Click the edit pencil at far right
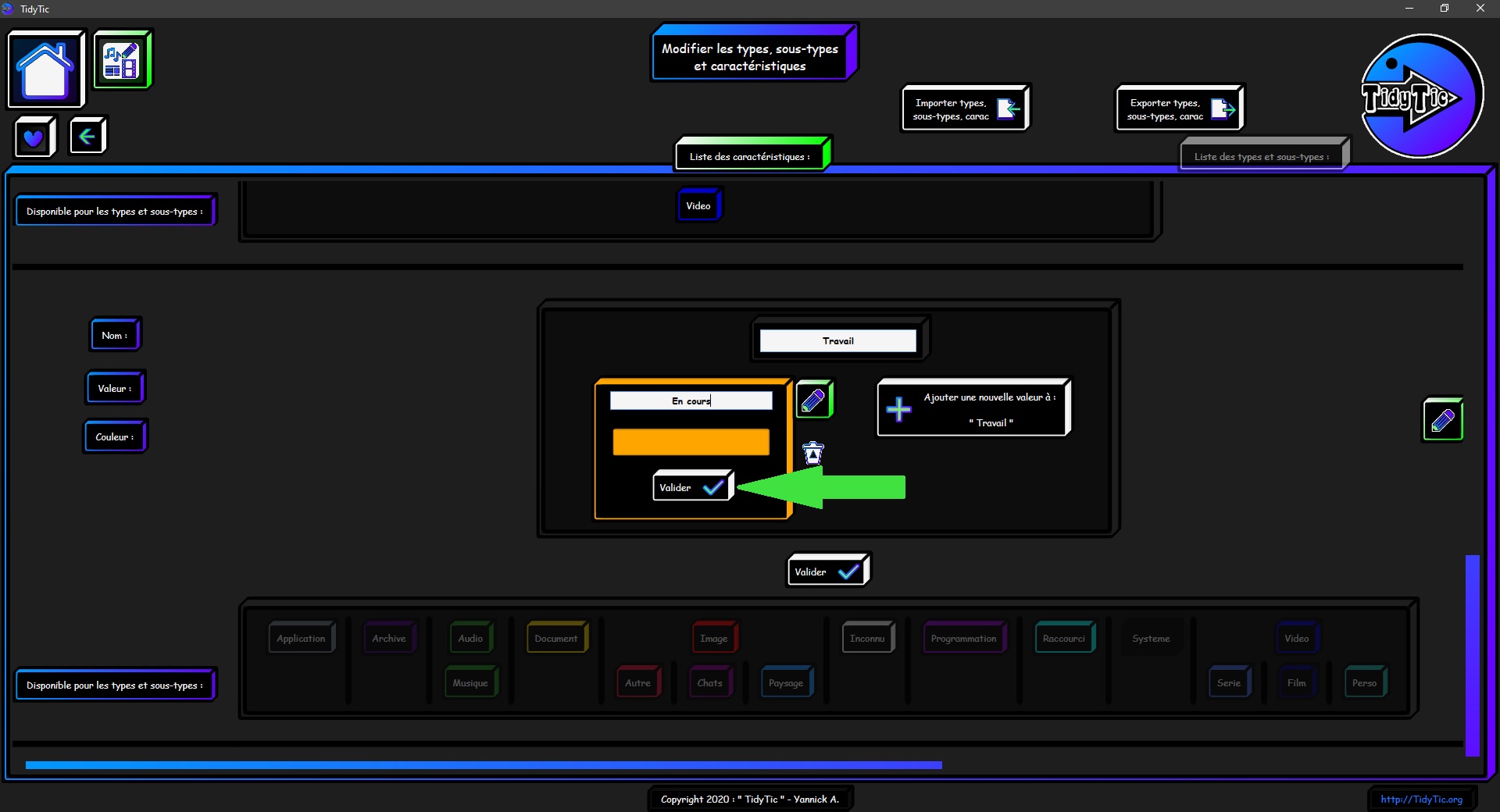Viewport: 1500px width, 812px height. click(x=1442, y=420)
